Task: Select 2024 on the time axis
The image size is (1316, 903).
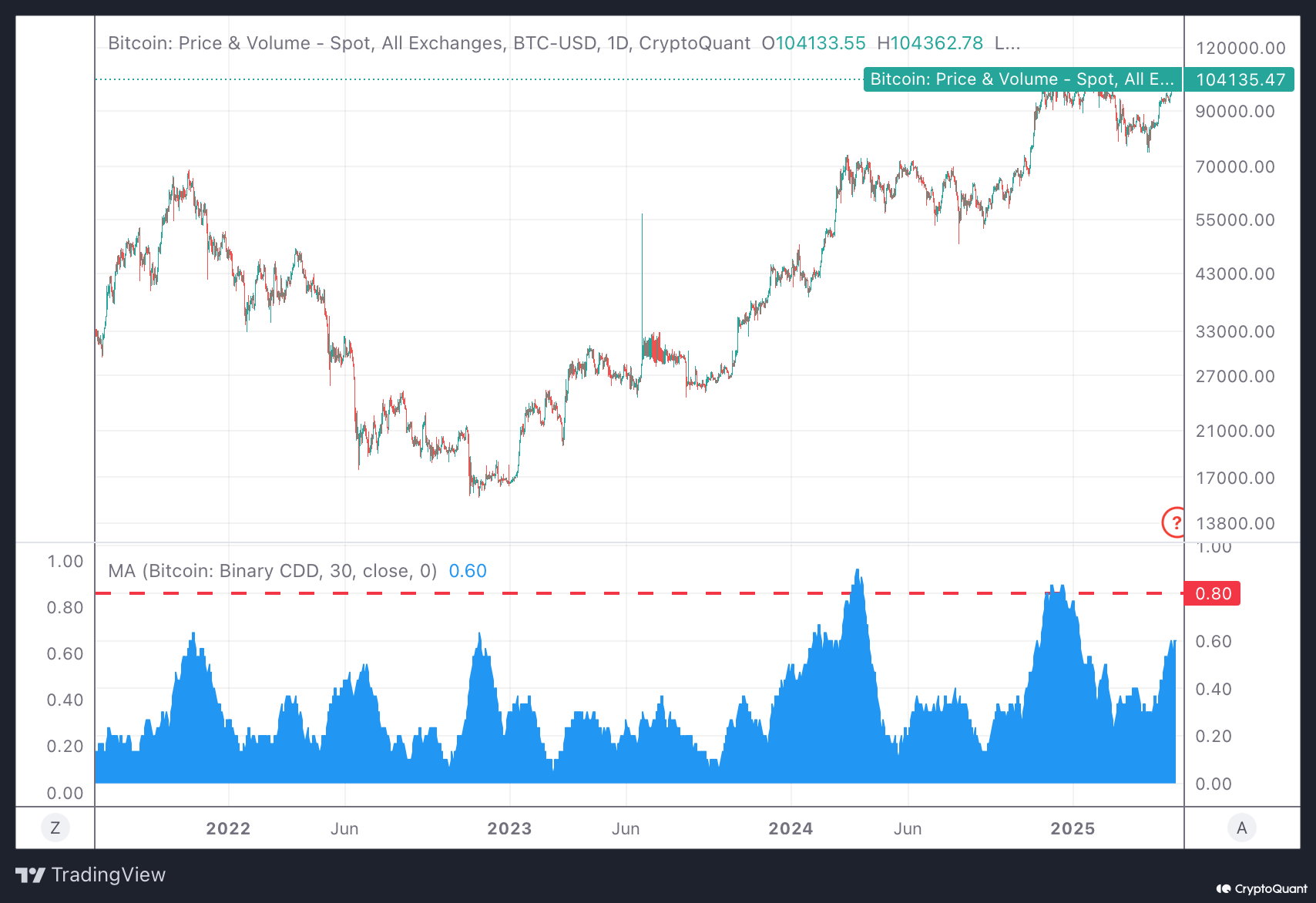Action: tap(791, 828)
